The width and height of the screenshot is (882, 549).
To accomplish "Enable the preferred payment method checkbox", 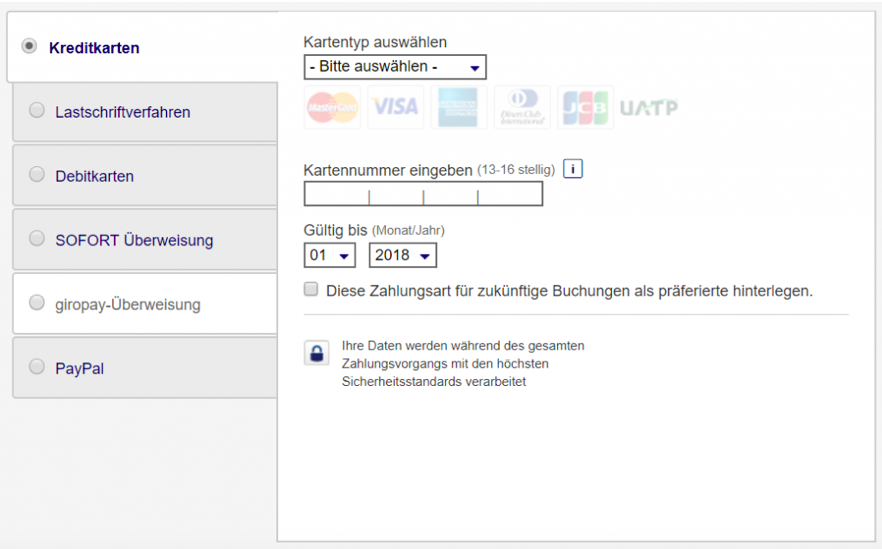I will pyautogui.click(x=311, y=290).
